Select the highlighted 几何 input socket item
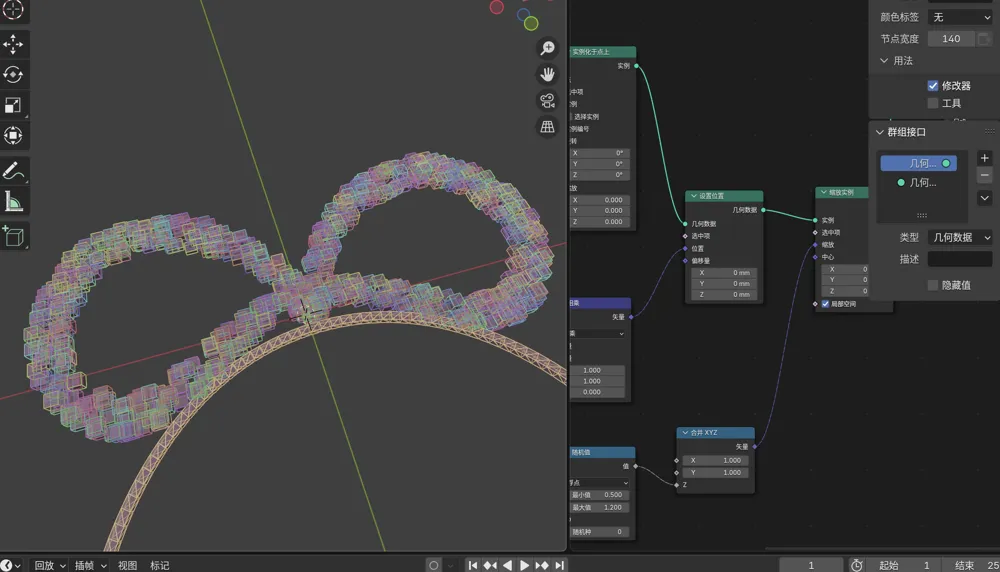The width and height of the screenshot is (1000, 572). (x=918, y=163)
